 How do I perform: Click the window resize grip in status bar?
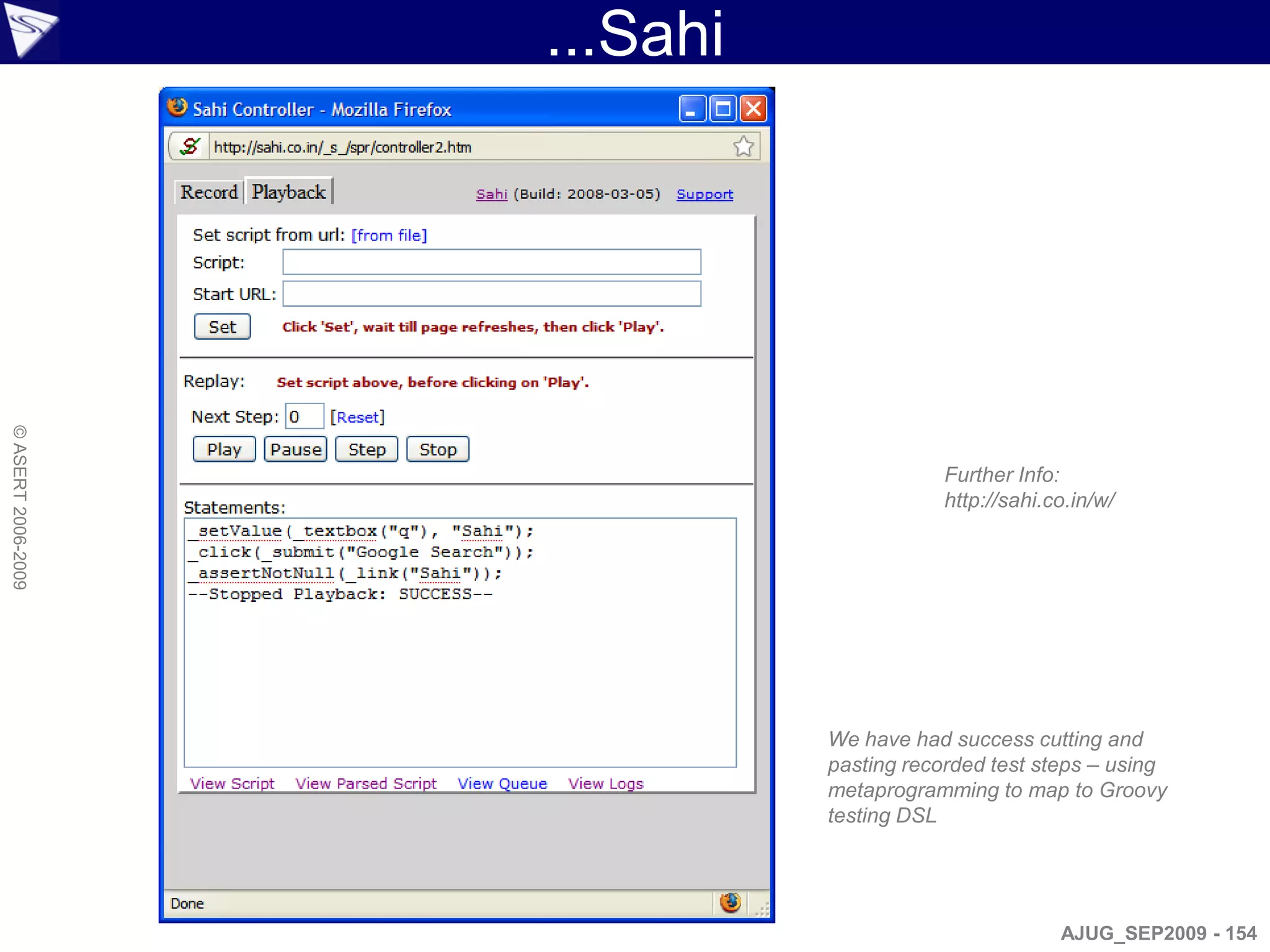point(762,909)
